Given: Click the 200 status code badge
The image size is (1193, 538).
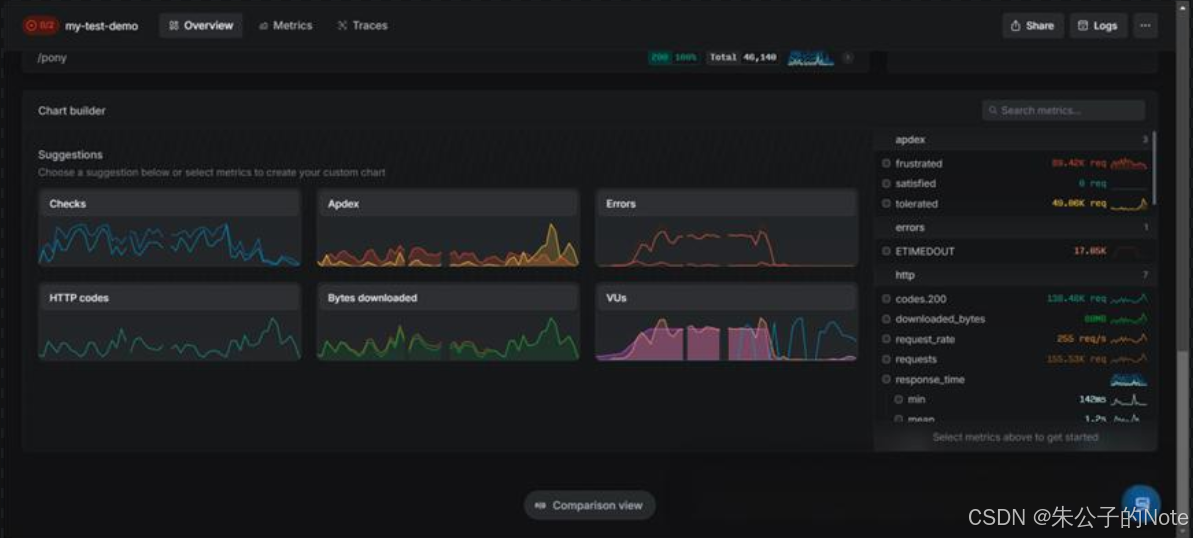Looking at the screenshot, I should click(x=674, y=58).
